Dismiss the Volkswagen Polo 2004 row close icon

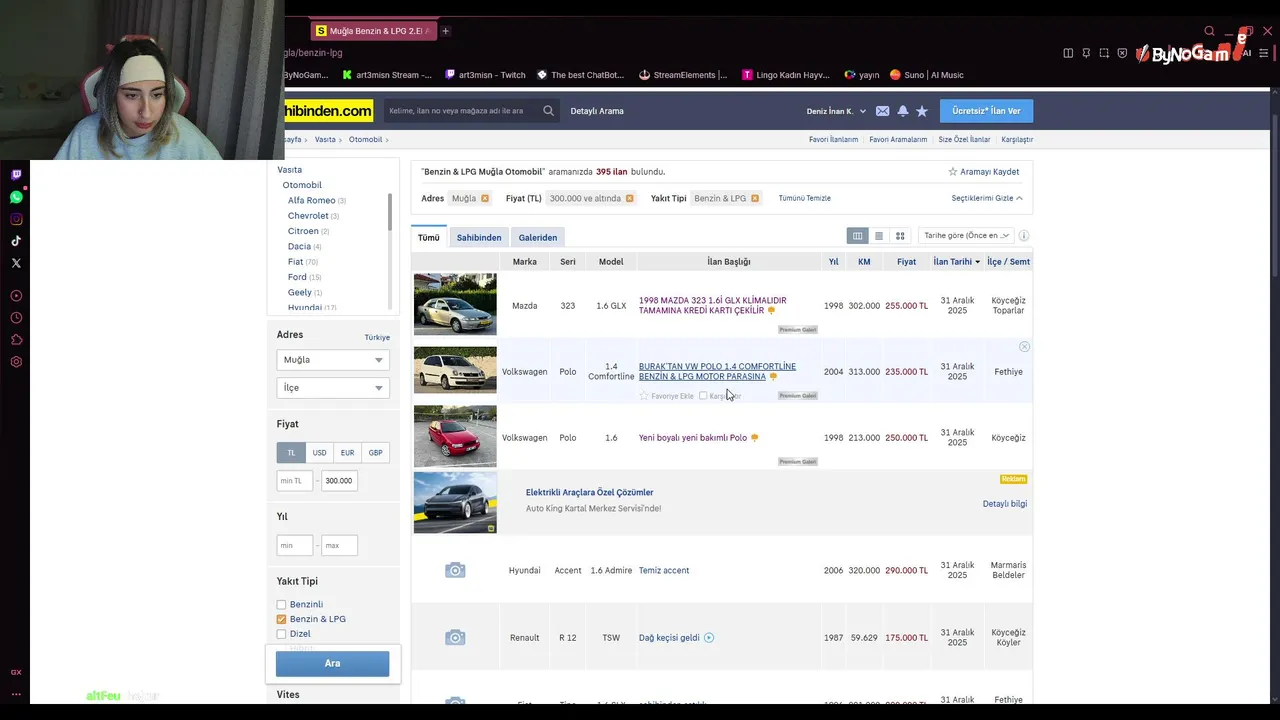click(1024, 347)
